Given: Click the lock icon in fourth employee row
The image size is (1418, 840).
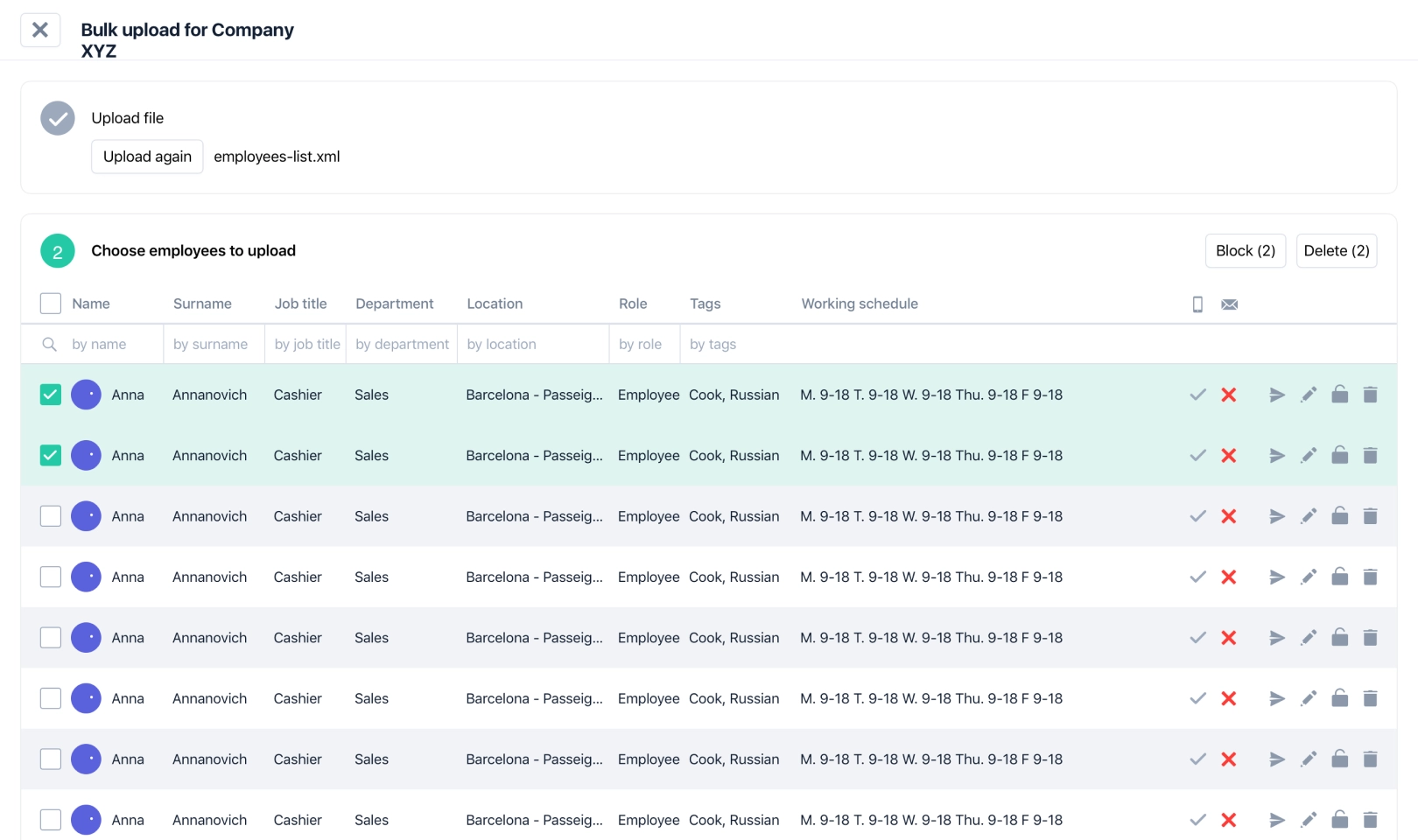Looking at the screenshot, I should [1339, 577].
